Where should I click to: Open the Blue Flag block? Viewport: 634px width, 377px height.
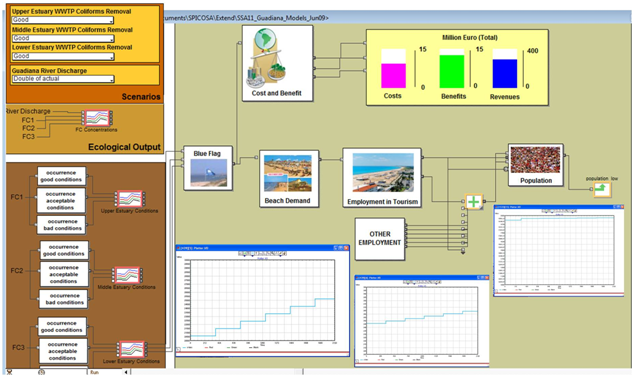click(208, 168)
